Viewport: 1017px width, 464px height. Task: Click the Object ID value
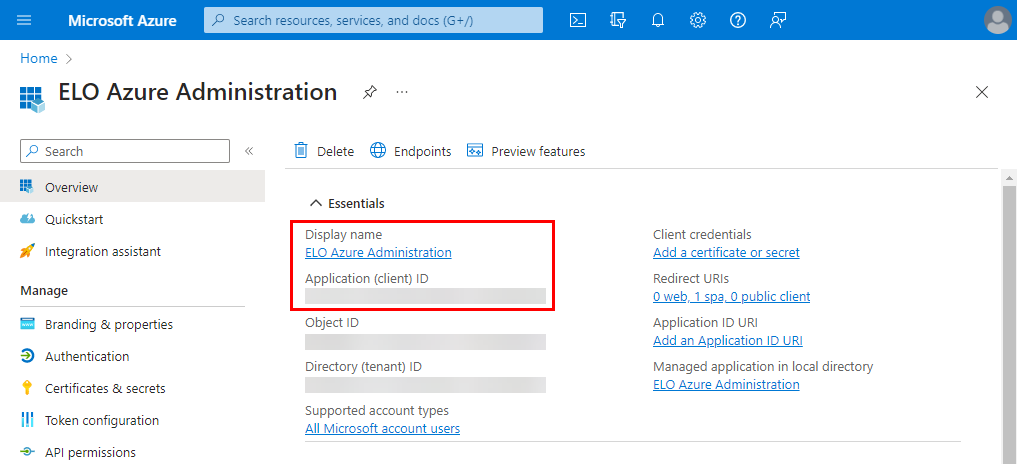pos(425,342)
